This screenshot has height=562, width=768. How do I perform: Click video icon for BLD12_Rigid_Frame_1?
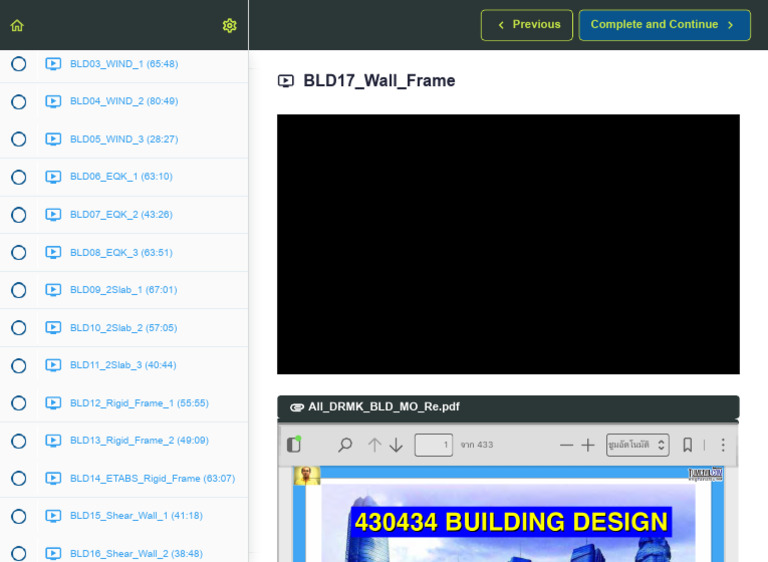click(53, 403)
